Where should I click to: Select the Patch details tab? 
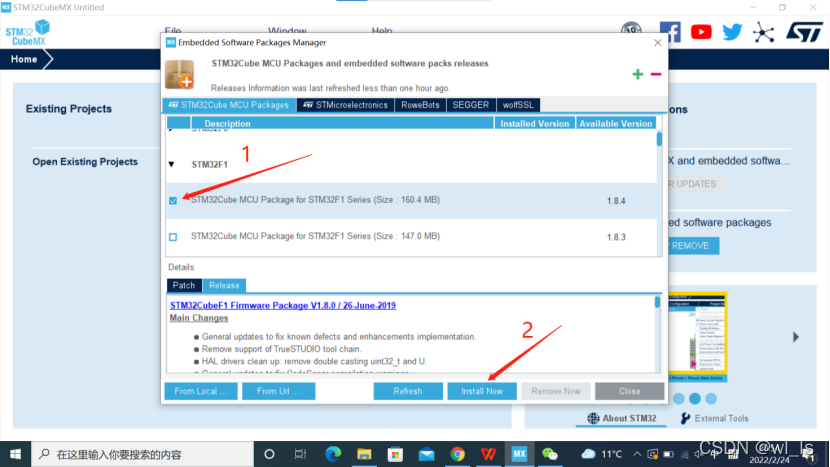coord(184,285)
